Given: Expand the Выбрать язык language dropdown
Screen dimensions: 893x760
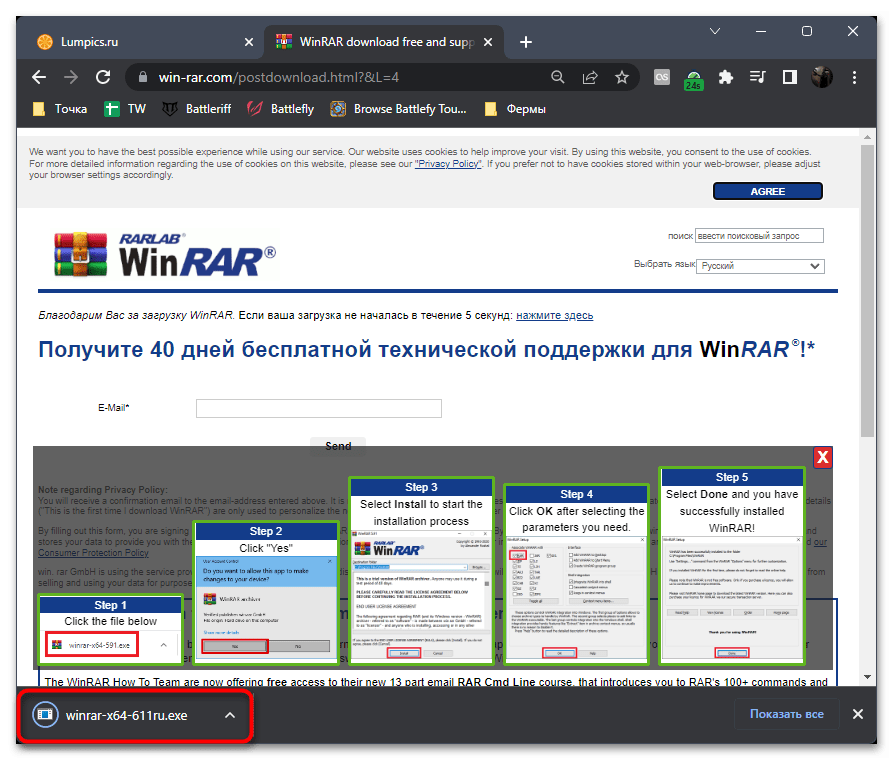Looking at the screenshot, I should point(760,266).
